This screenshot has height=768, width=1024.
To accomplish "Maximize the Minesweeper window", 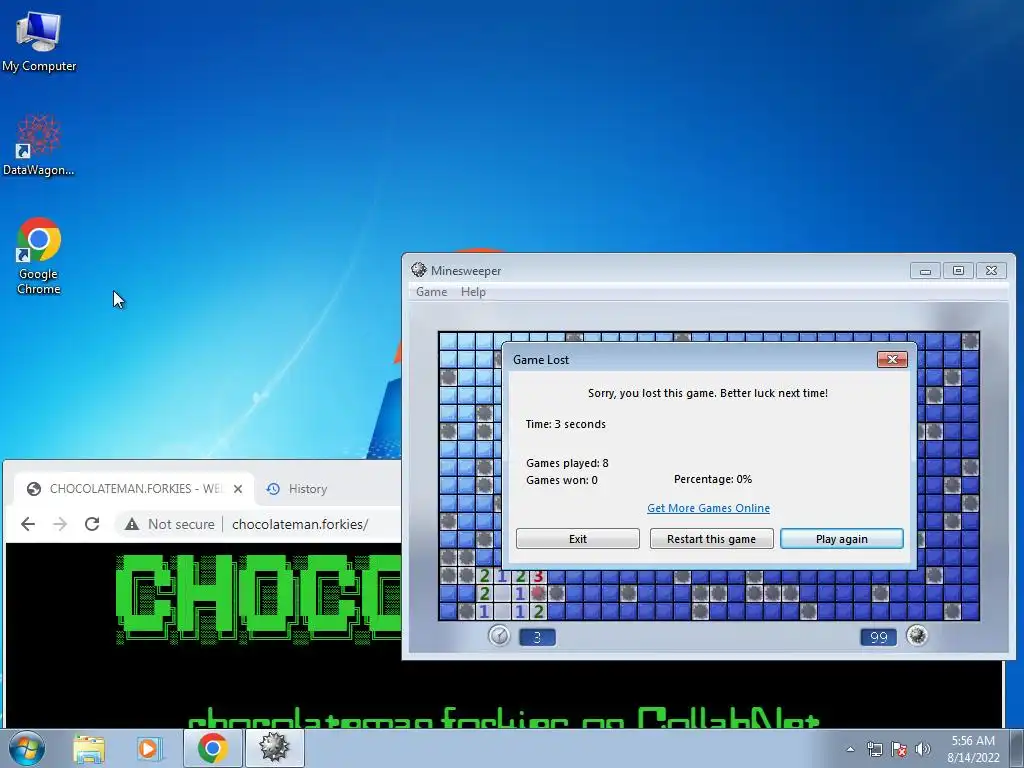I will point(958,270).
